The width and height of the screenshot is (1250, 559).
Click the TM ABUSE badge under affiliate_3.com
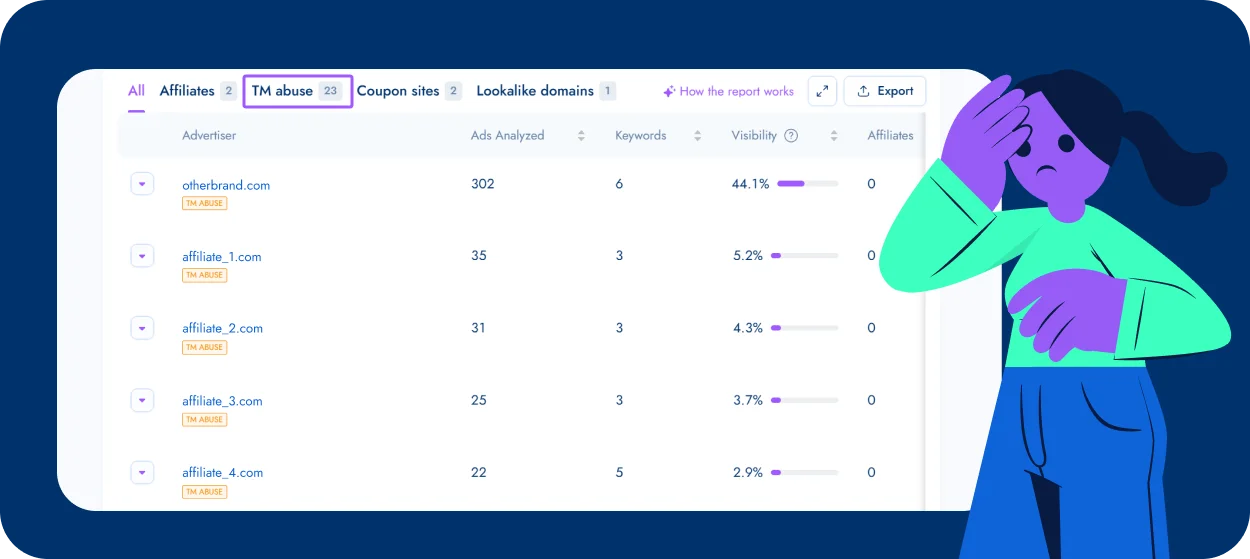[x=204, y=420]
